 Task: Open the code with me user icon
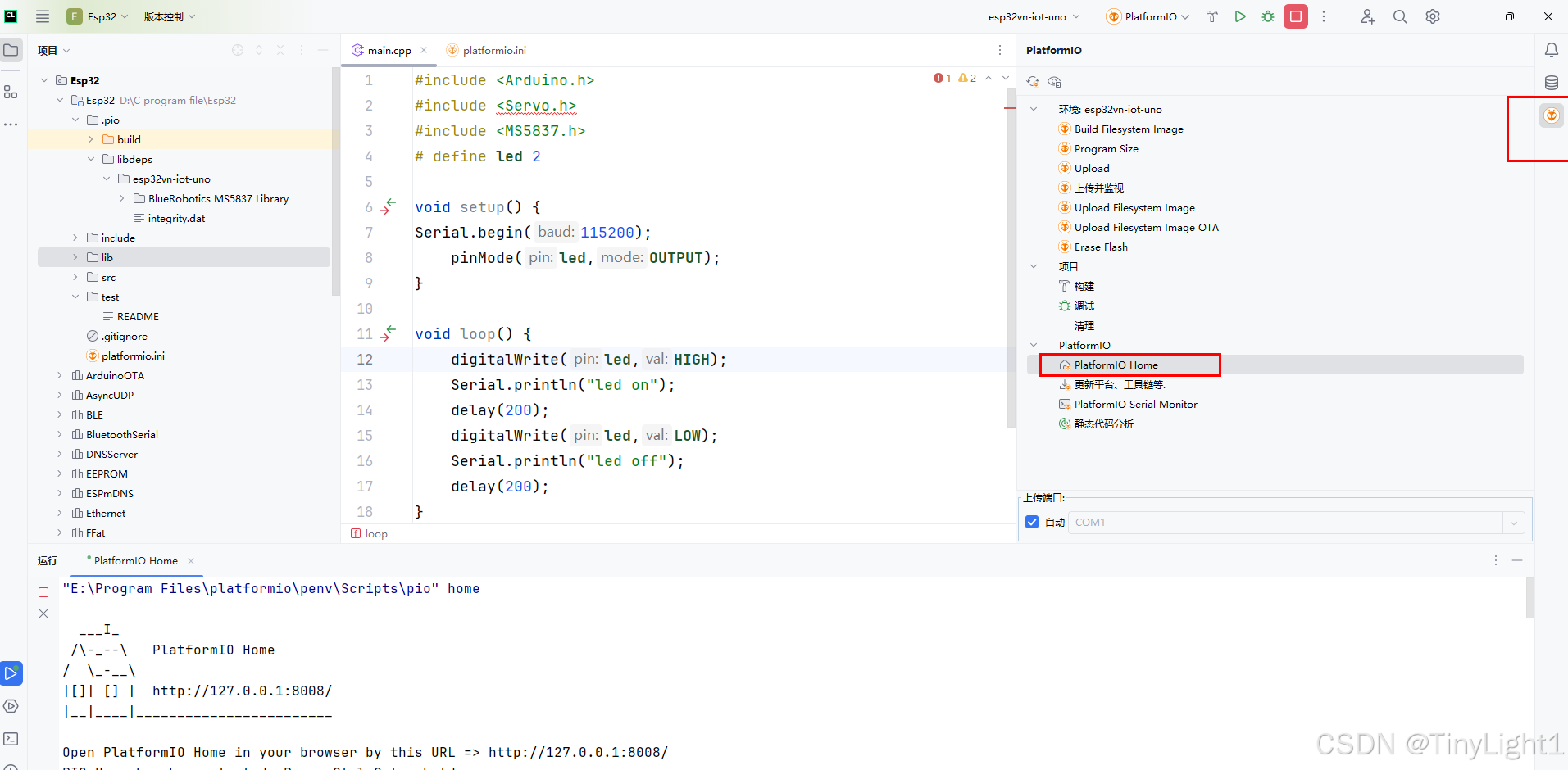(1367, 16)
